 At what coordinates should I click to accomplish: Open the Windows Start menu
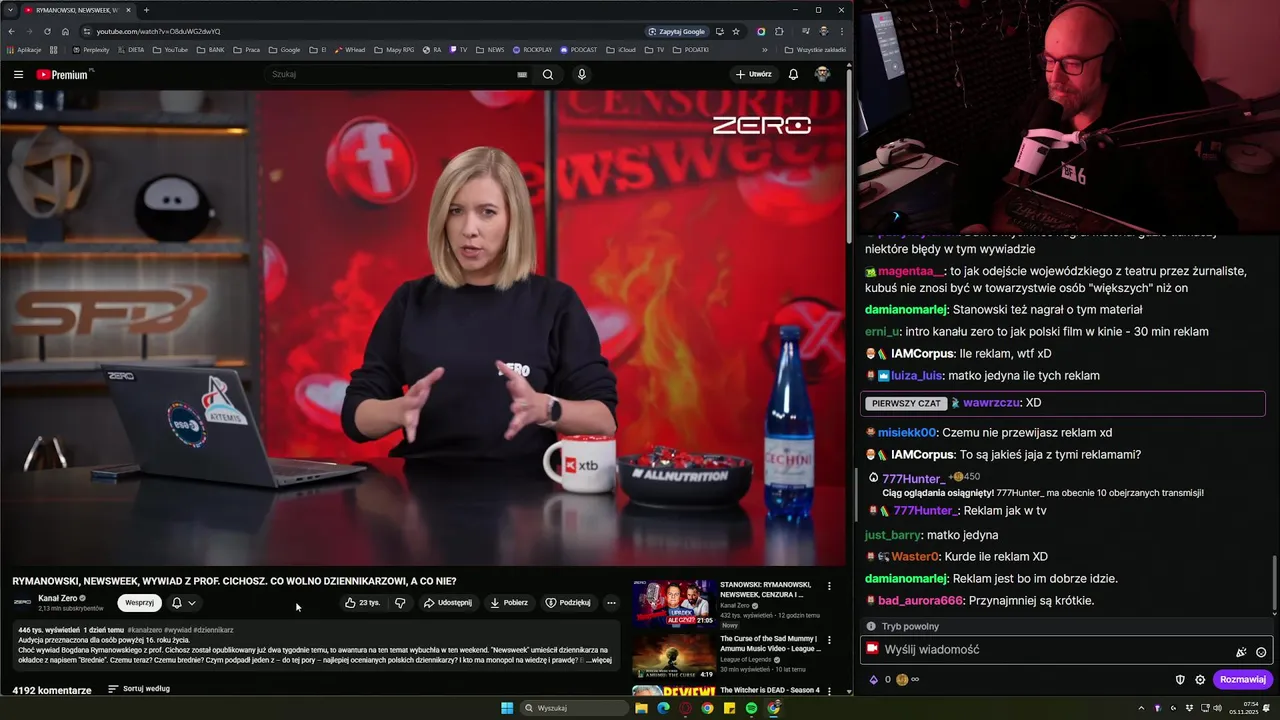pyautogui.click(x=507, y=708)
